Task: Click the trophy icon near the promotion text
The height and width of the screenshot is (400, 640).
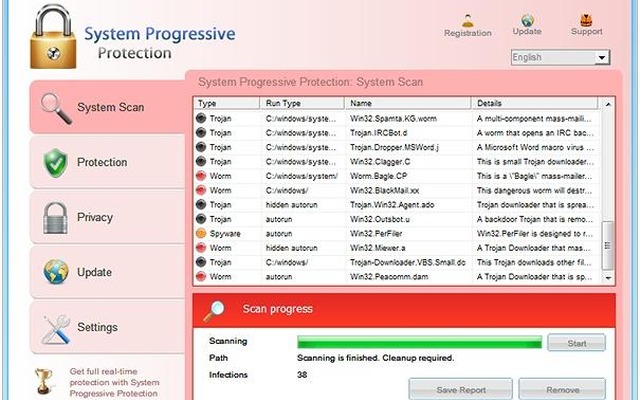Action: (x=43, y=381)
